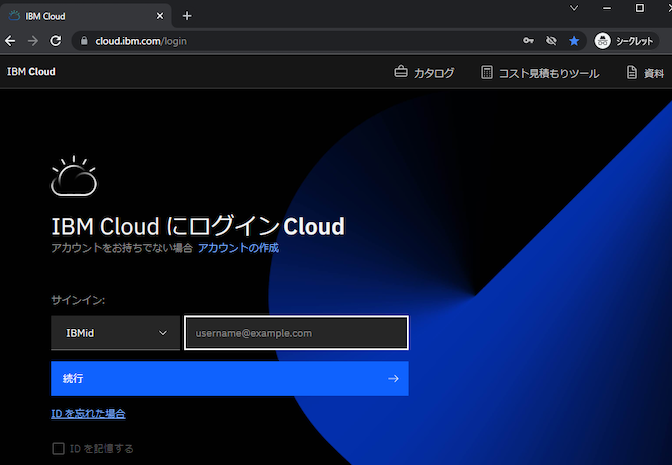Click the tracking-blocked eye icon
Image resolution: width=672 pixels, height=465 pixels.
click(x=551, y=41)
